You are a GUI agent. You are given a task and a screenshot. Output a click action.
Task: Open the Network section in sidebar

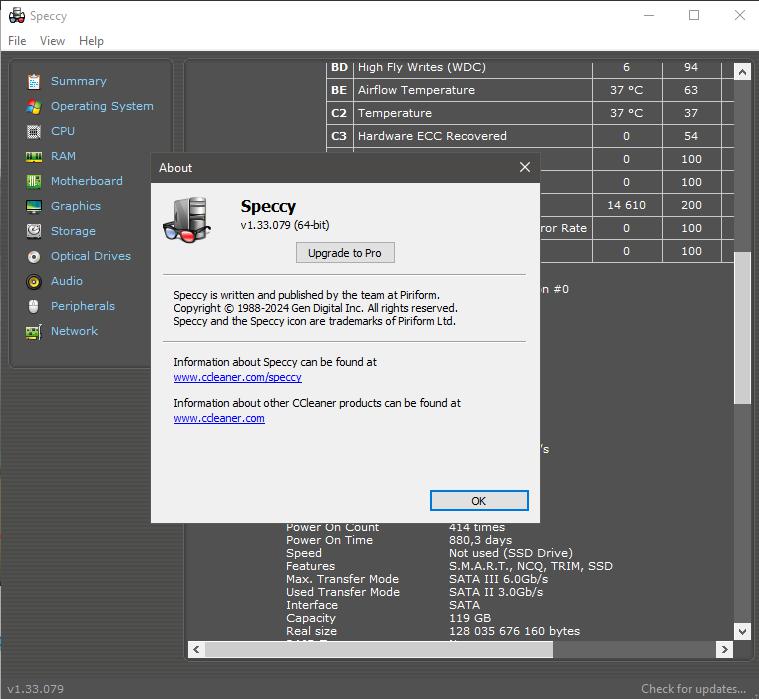pyautogui.click(x=74, y=331)
